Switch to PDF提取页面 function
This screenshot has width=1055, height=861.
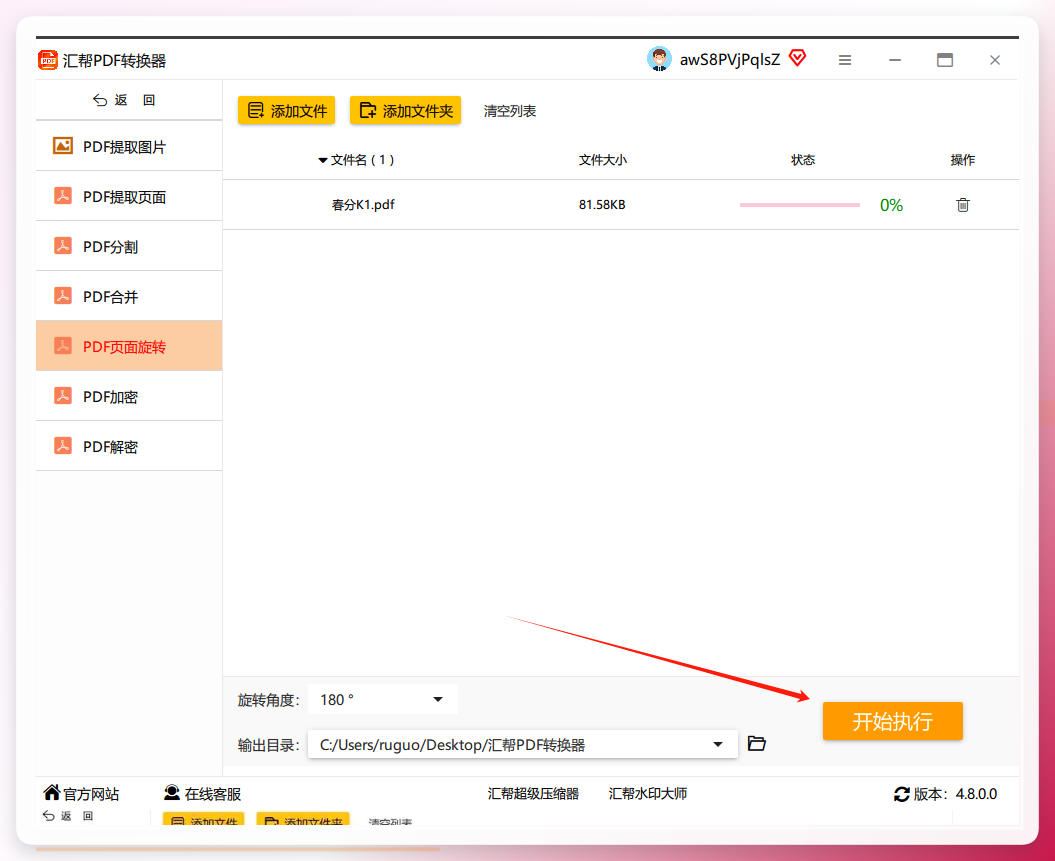click(x=129, y=196)
